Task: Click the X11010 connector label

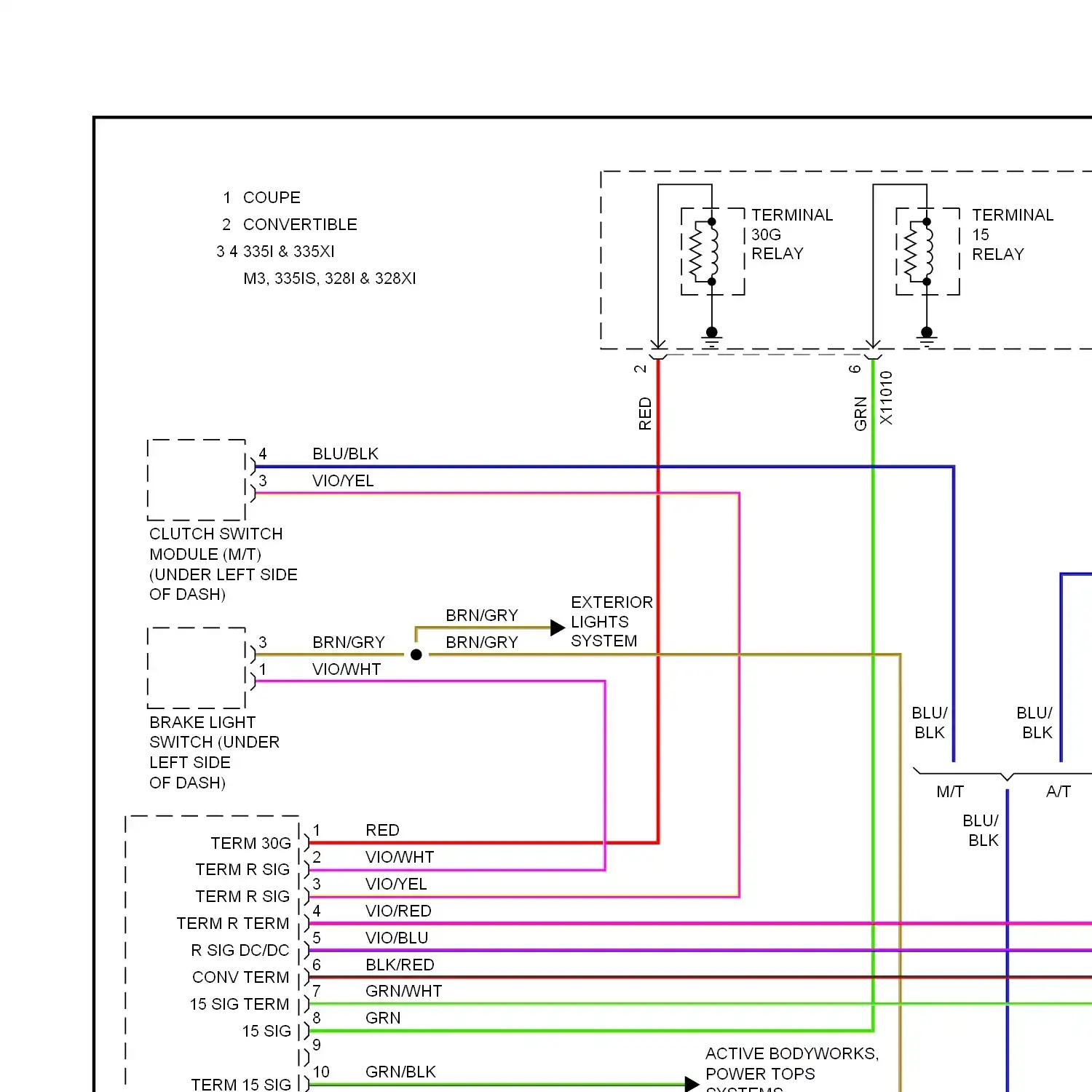Action: (886, 397)
